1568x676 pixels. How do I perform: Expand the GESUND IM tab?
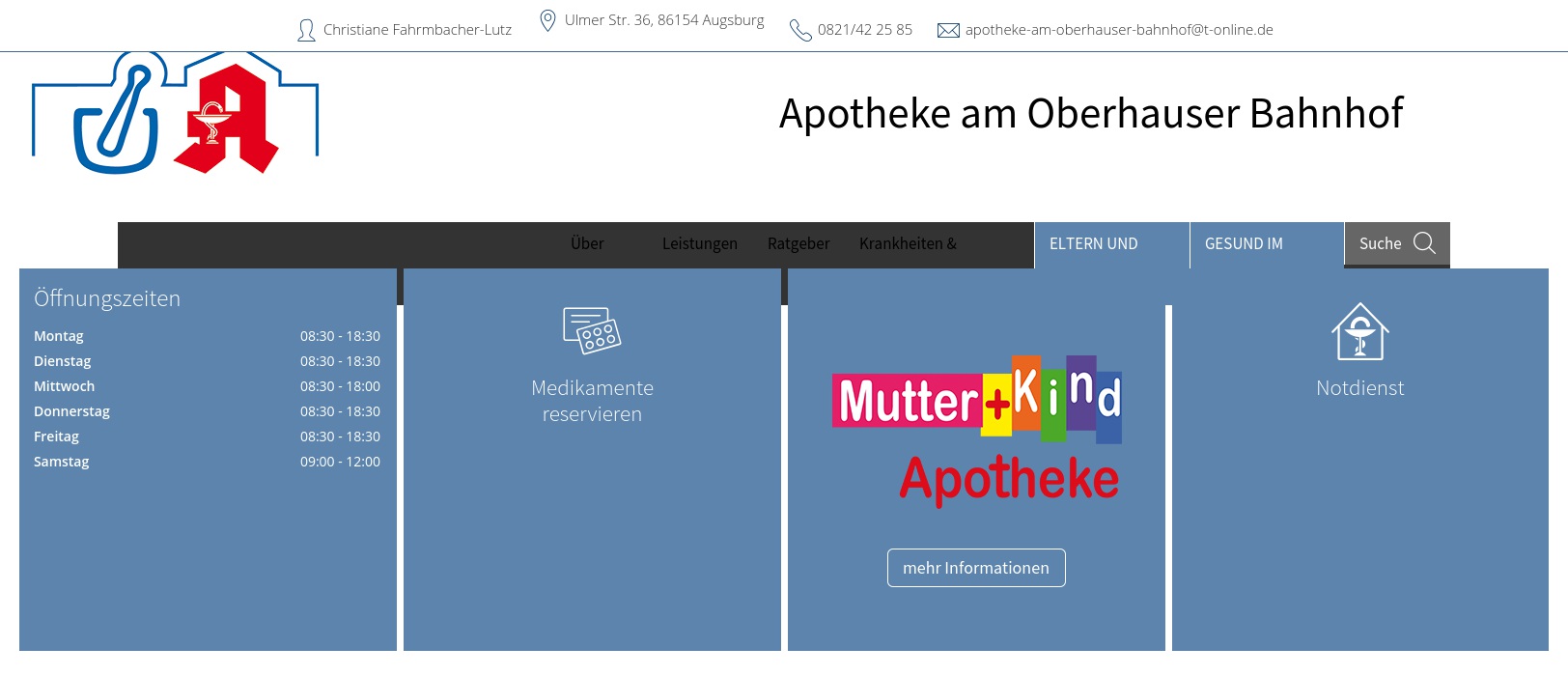pyautogui.click(x=1244, y=244)
